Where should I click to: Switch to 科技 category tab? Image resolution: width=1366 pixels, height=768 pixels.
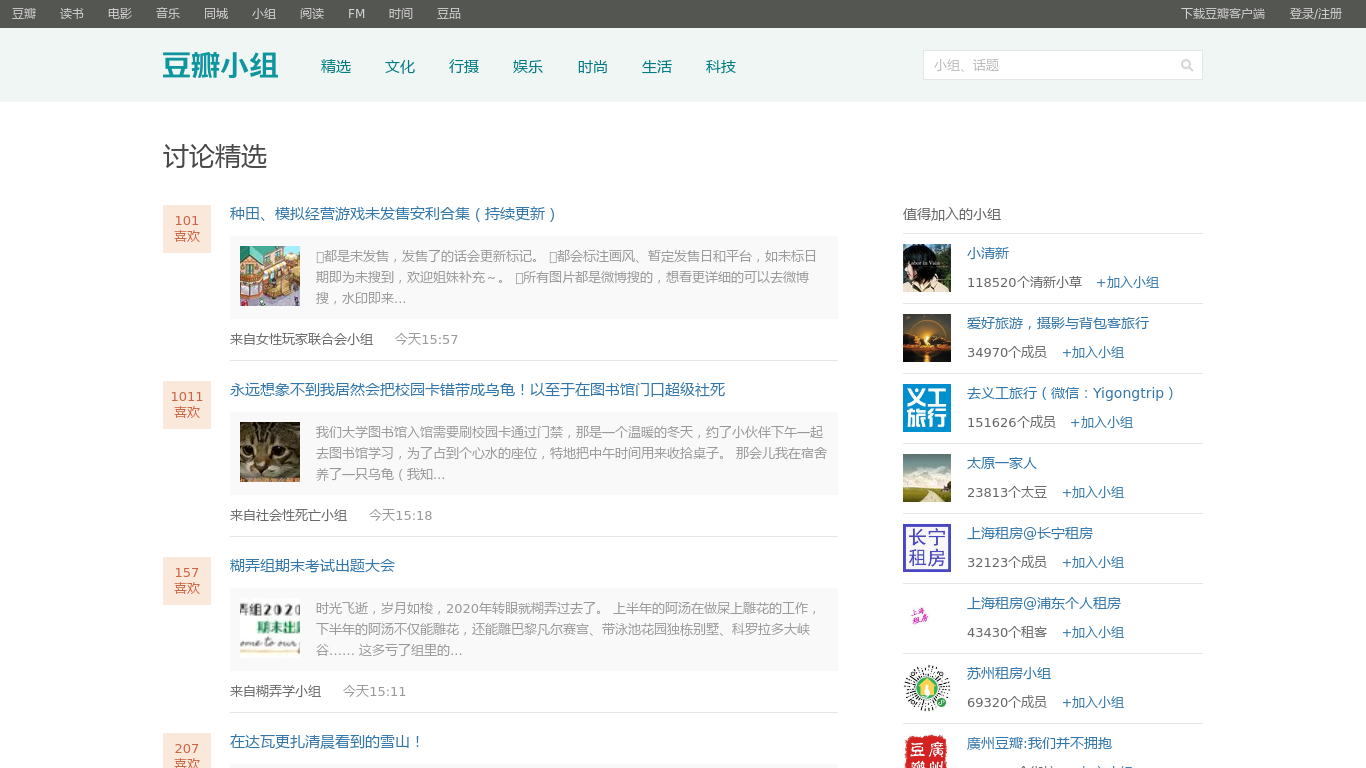click(721, 66)
